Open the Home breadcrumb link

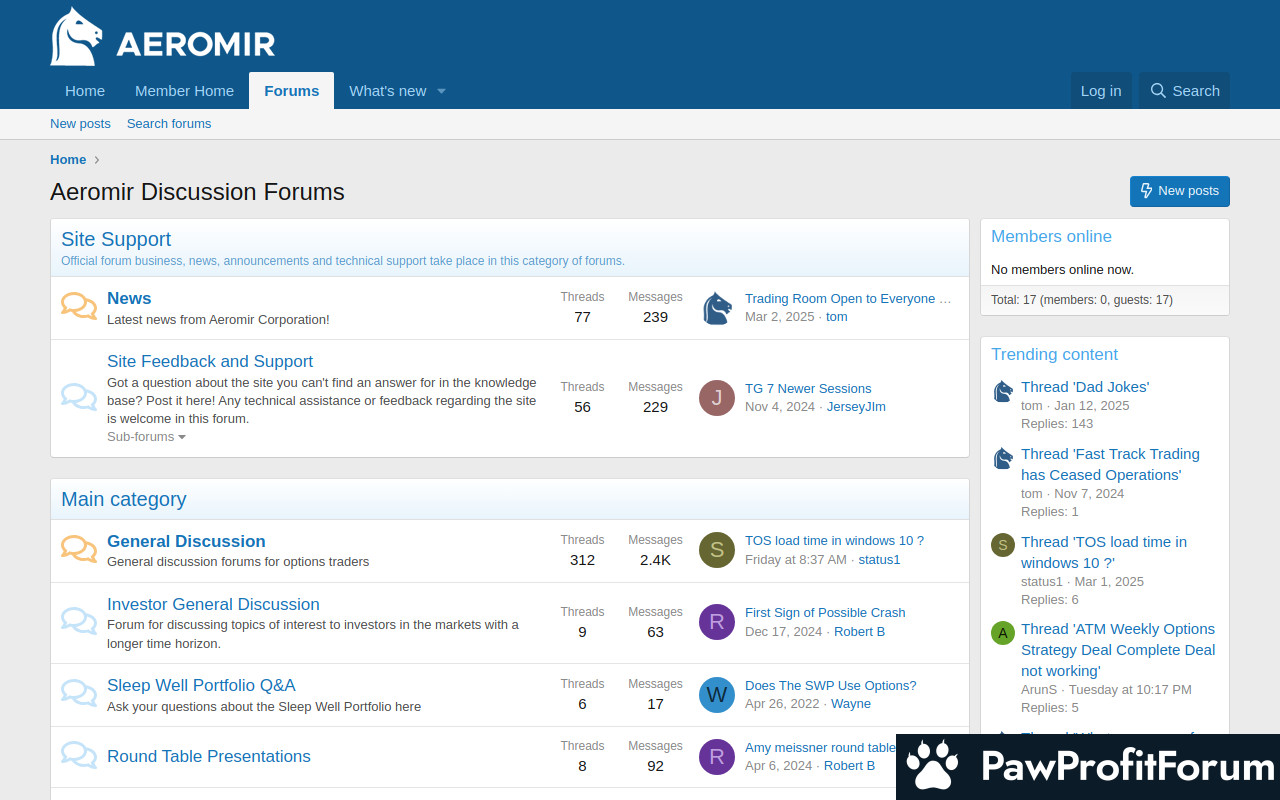[x=68, y=160]
